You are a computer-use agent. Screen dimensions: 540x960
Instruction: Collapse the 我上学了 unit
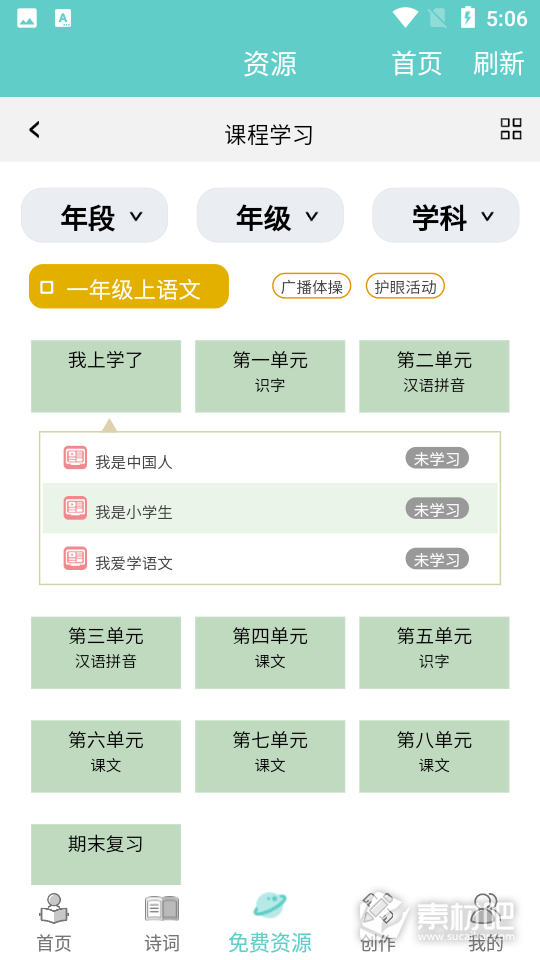click(106, 376)
